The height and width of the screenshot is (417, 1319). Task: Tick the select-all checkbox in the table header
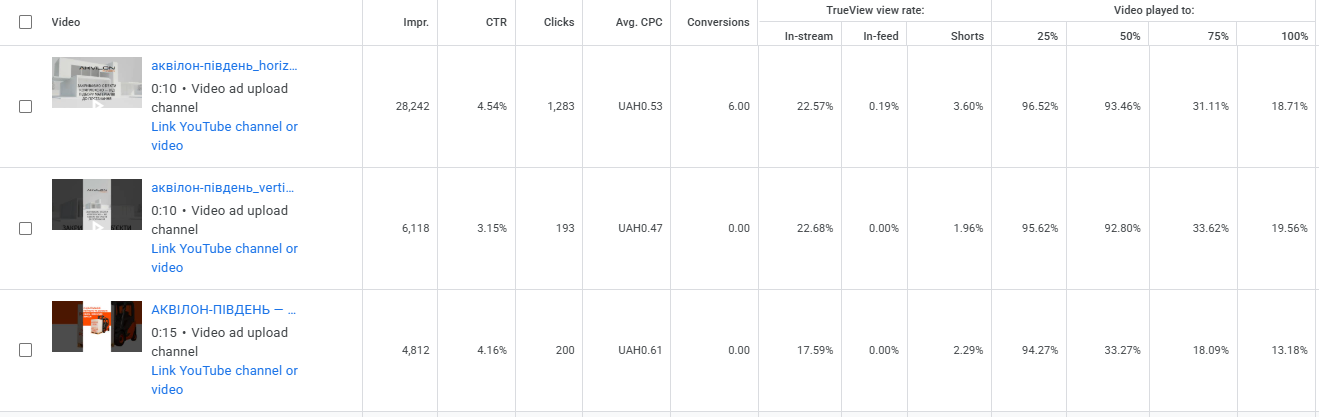(x=25, y=22)
